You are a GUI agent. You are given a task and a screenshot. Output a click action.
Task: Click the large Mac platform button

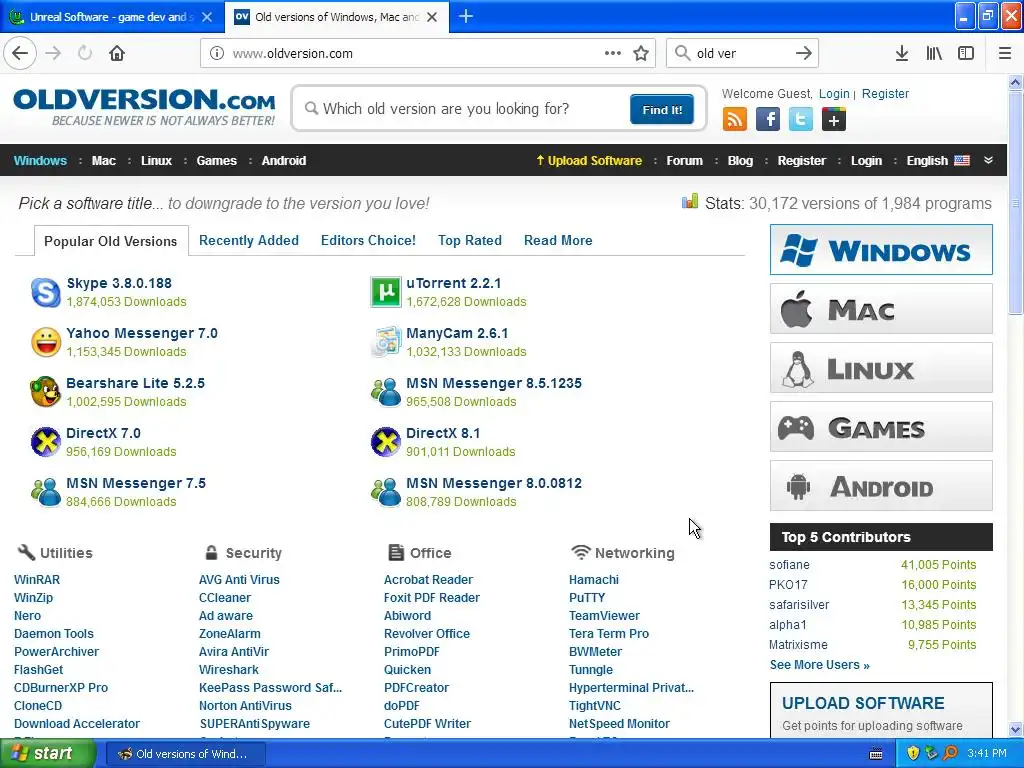click(881, 309)
